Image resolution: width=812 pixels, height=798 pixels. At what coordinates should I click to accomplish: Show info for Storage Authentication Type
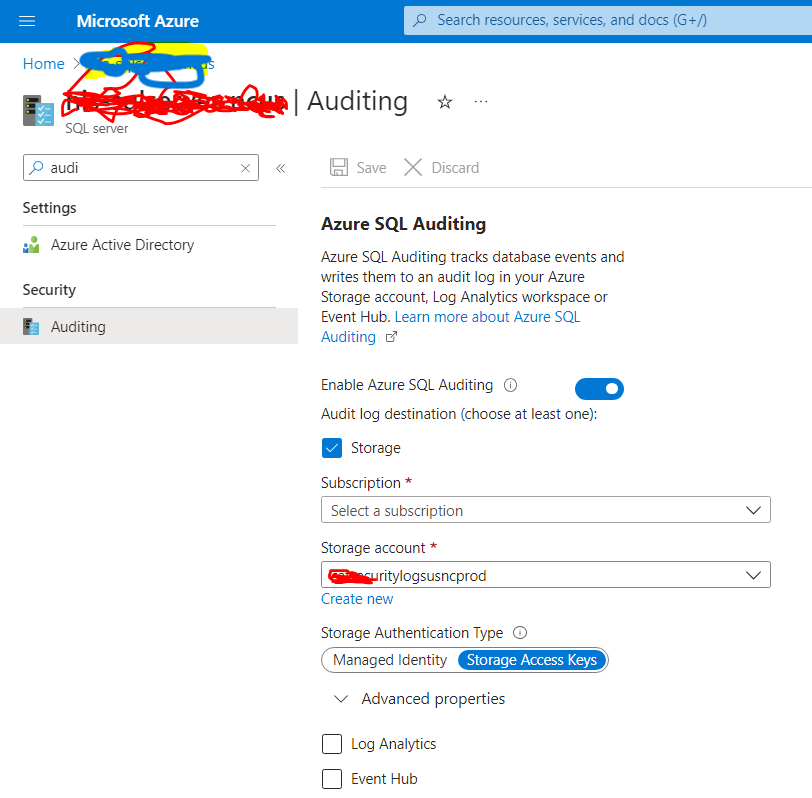(x=520, y=633)
